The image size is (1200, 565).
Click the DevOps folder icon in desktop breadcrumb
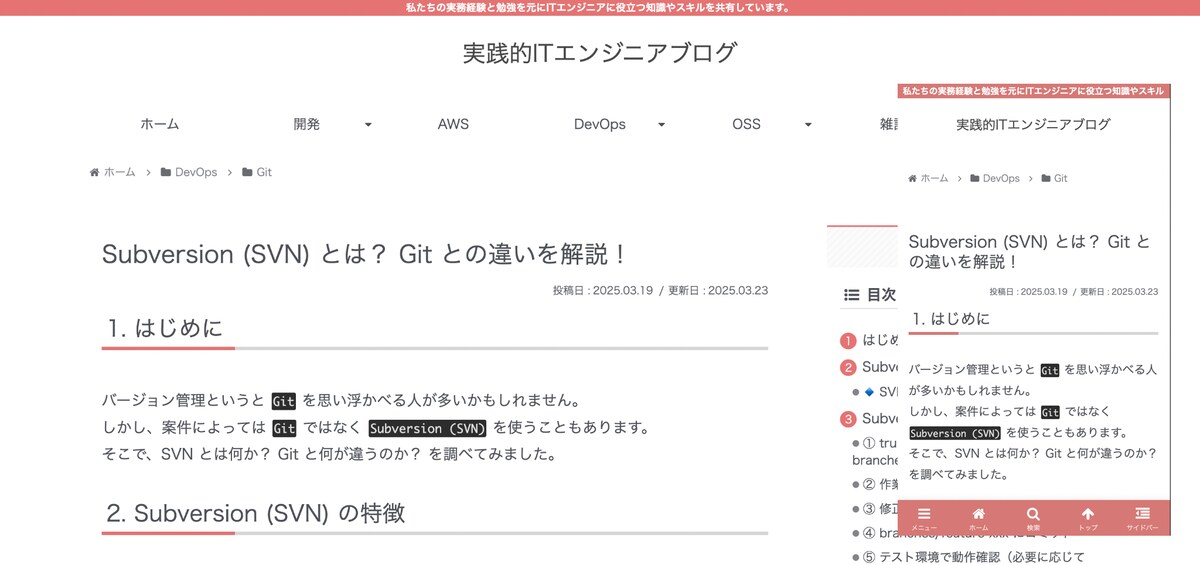click(x=165, y=172)
